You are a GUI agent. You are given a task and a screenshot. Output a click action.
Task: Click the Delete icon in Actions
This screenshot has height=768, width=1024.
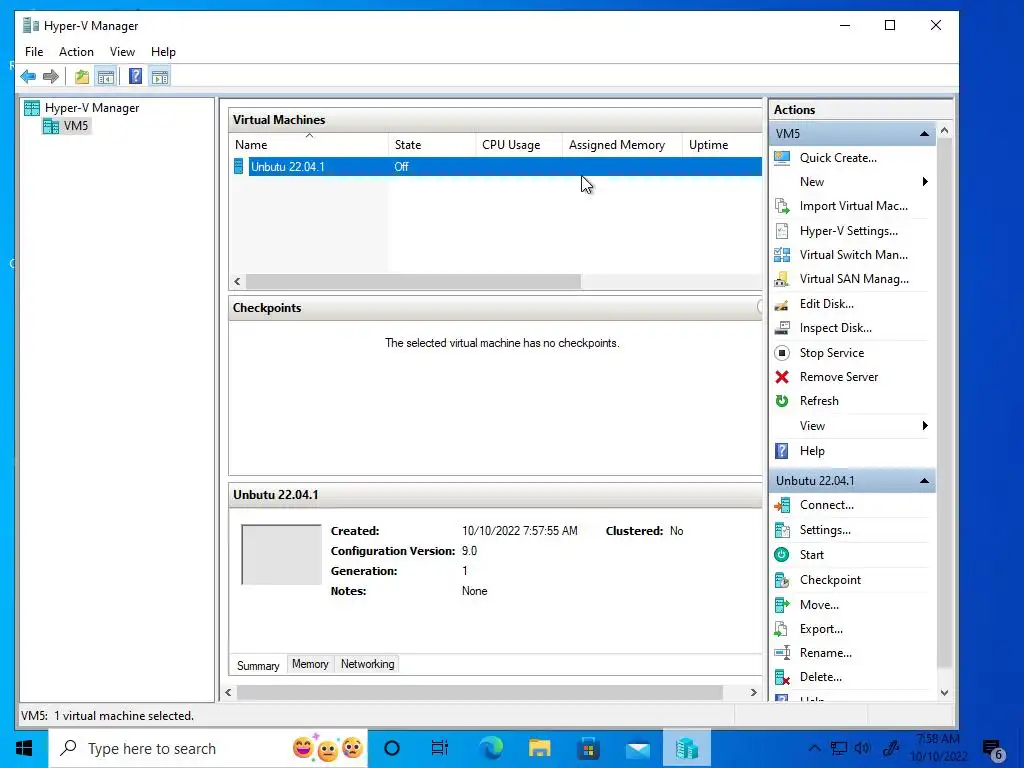(782, 677)
